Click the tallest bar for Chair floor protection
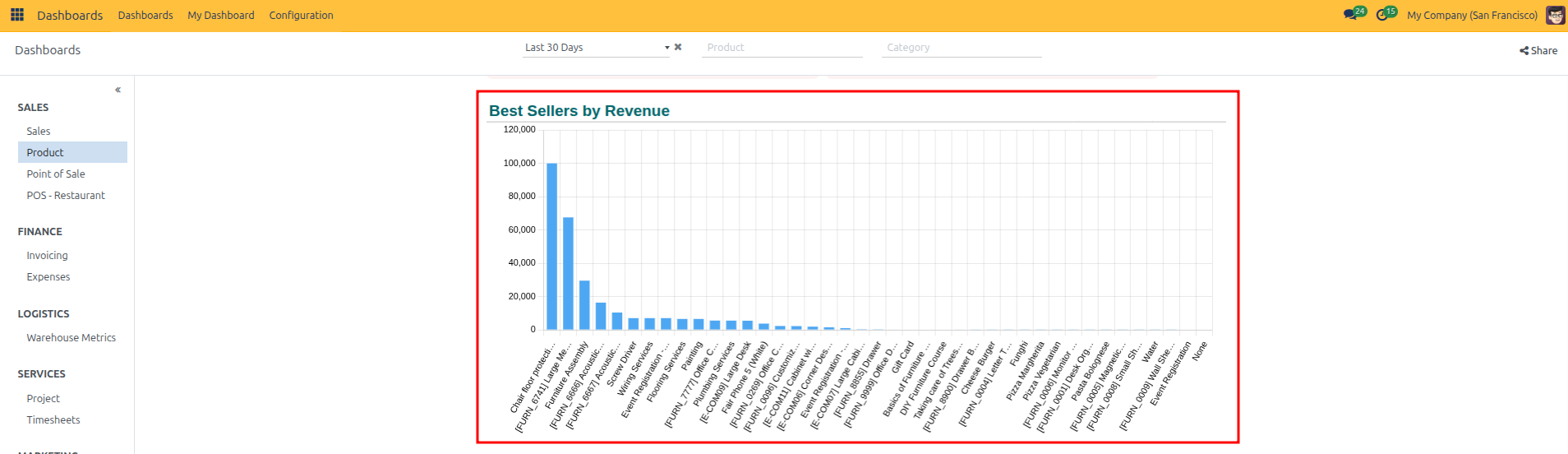The image size is (1568, 454). point(551,247)
